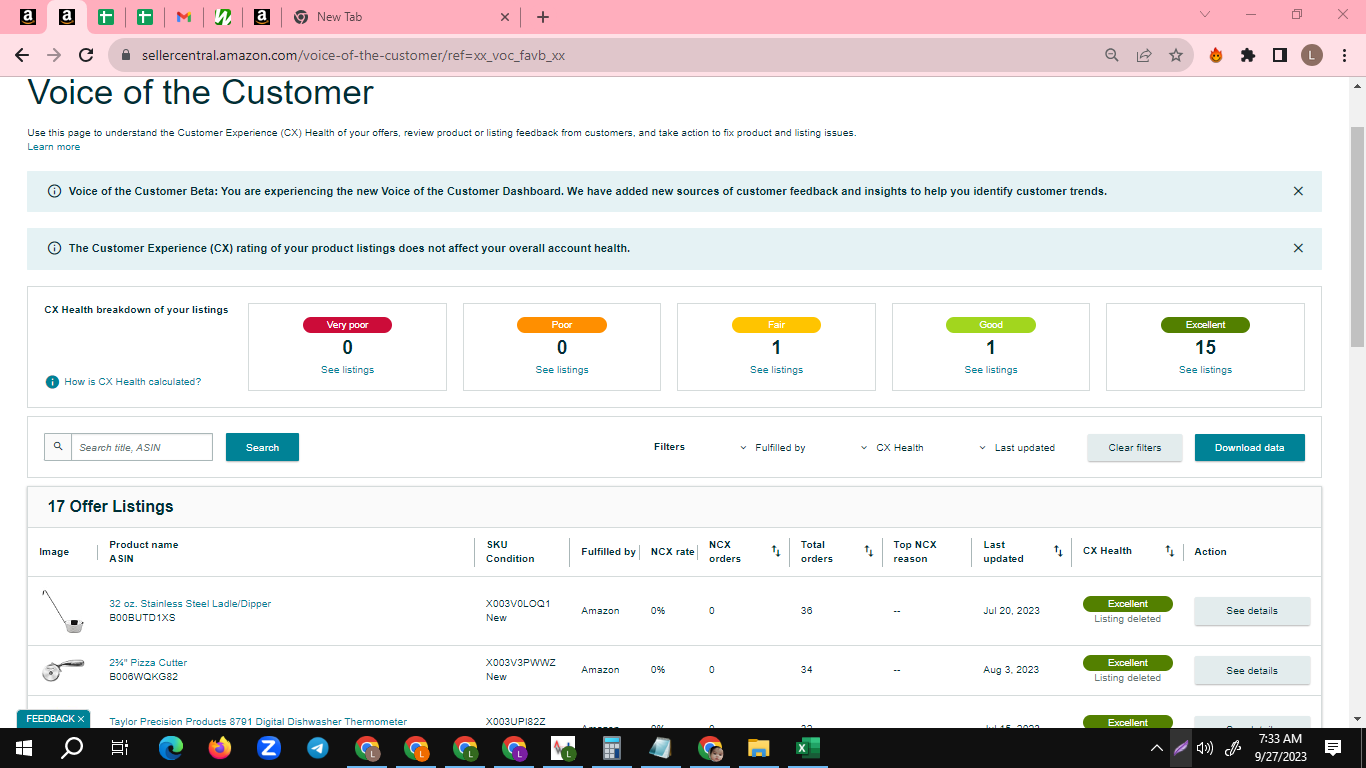Open the Extensions puzzle menu

point(1248,56)
